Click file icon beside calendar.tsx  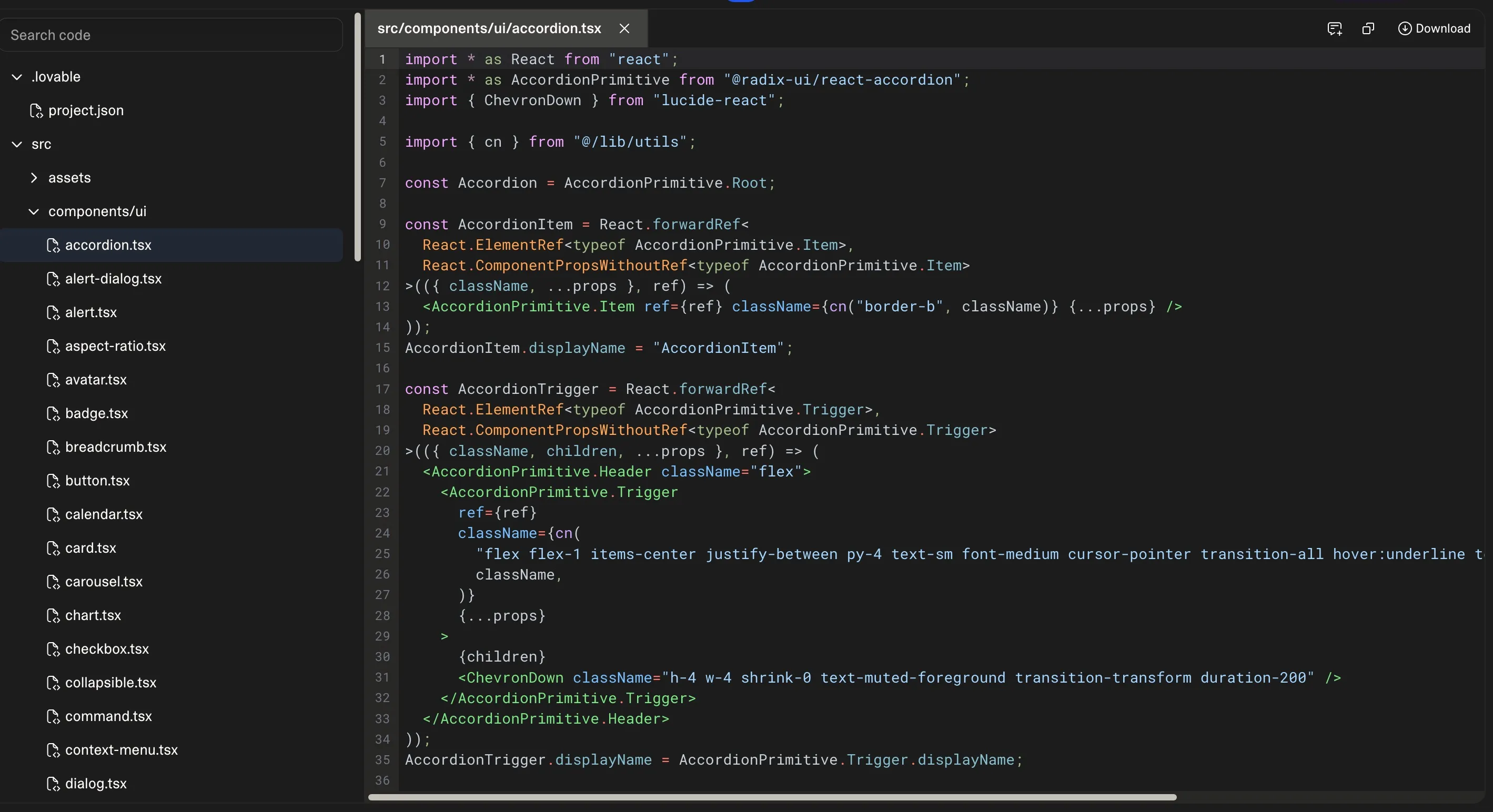[53, 514]
